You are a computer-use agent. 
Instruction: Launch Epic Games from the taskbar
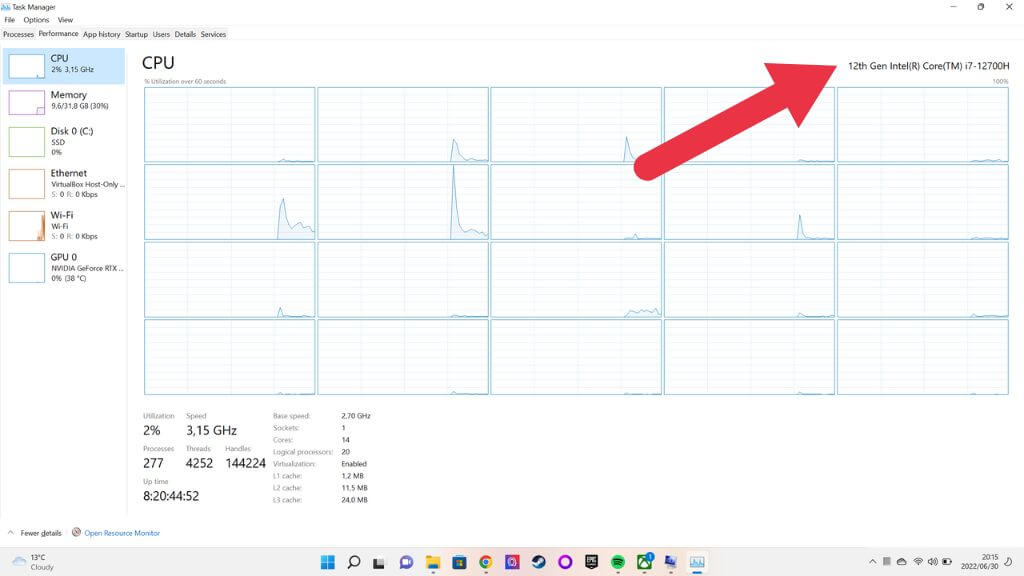click(x=591, y=562)
